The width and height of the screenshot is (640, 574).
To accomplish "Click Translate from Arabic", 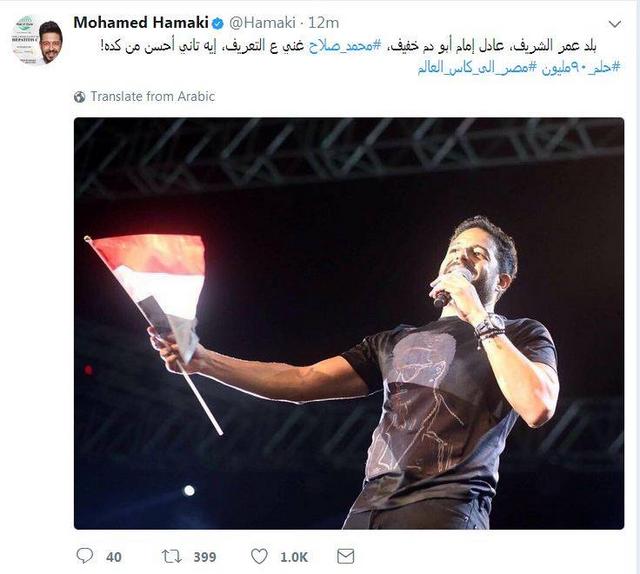I will click(x=153, y=97).
